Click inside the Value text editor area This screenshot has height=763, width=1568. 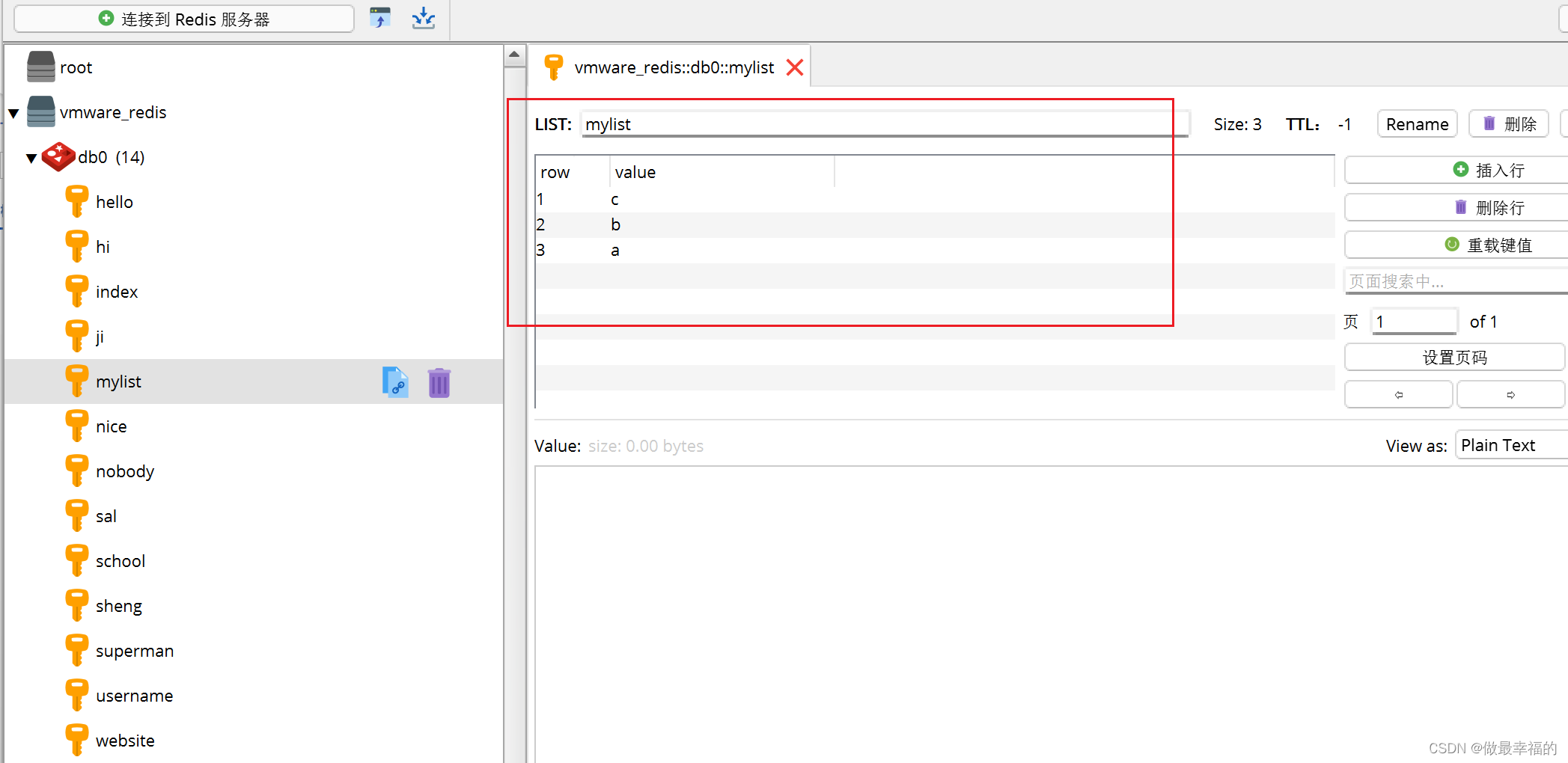tap(1051, 613)
